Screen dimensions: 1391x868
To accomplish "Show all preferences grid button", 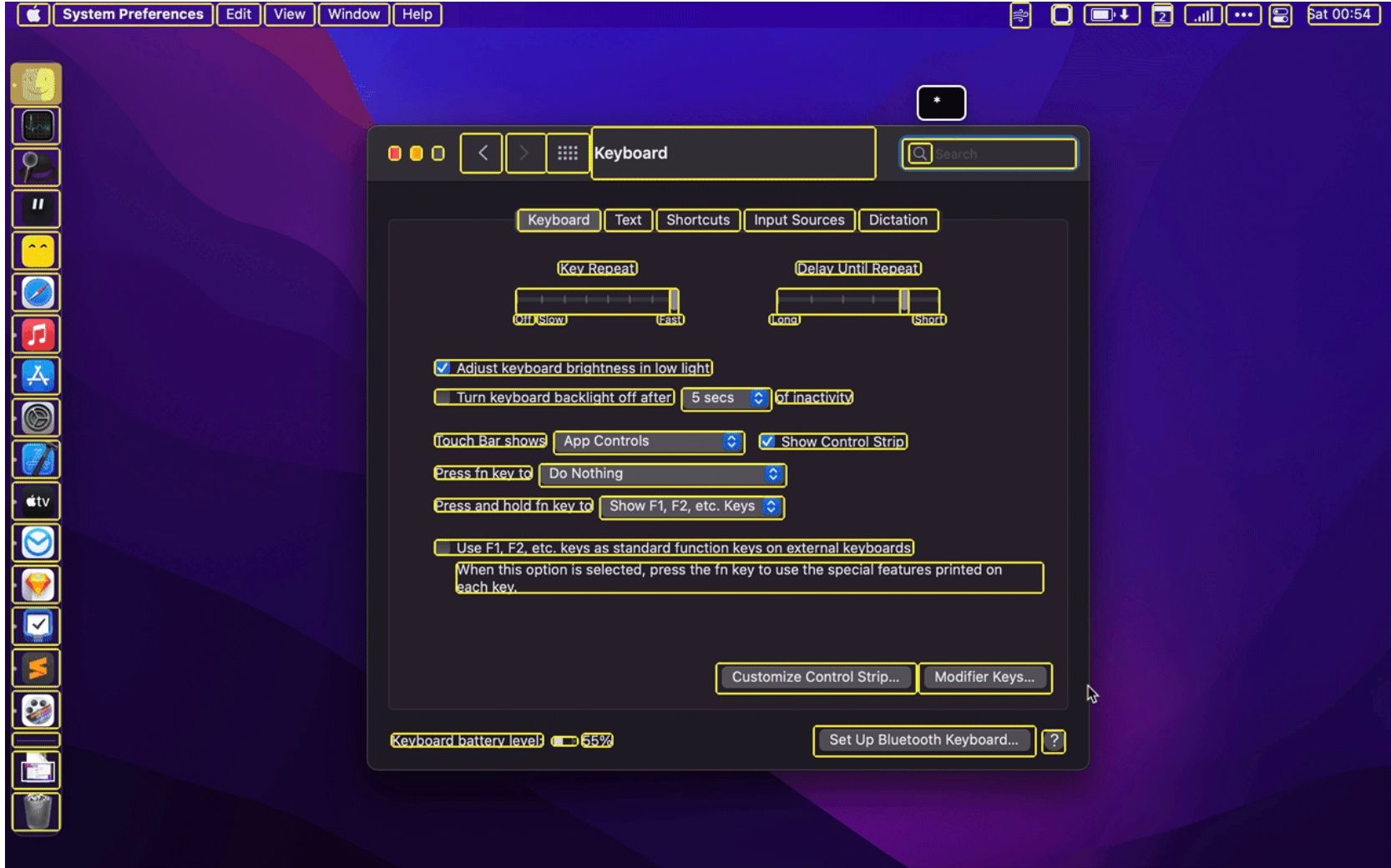I will pos(568,153).
